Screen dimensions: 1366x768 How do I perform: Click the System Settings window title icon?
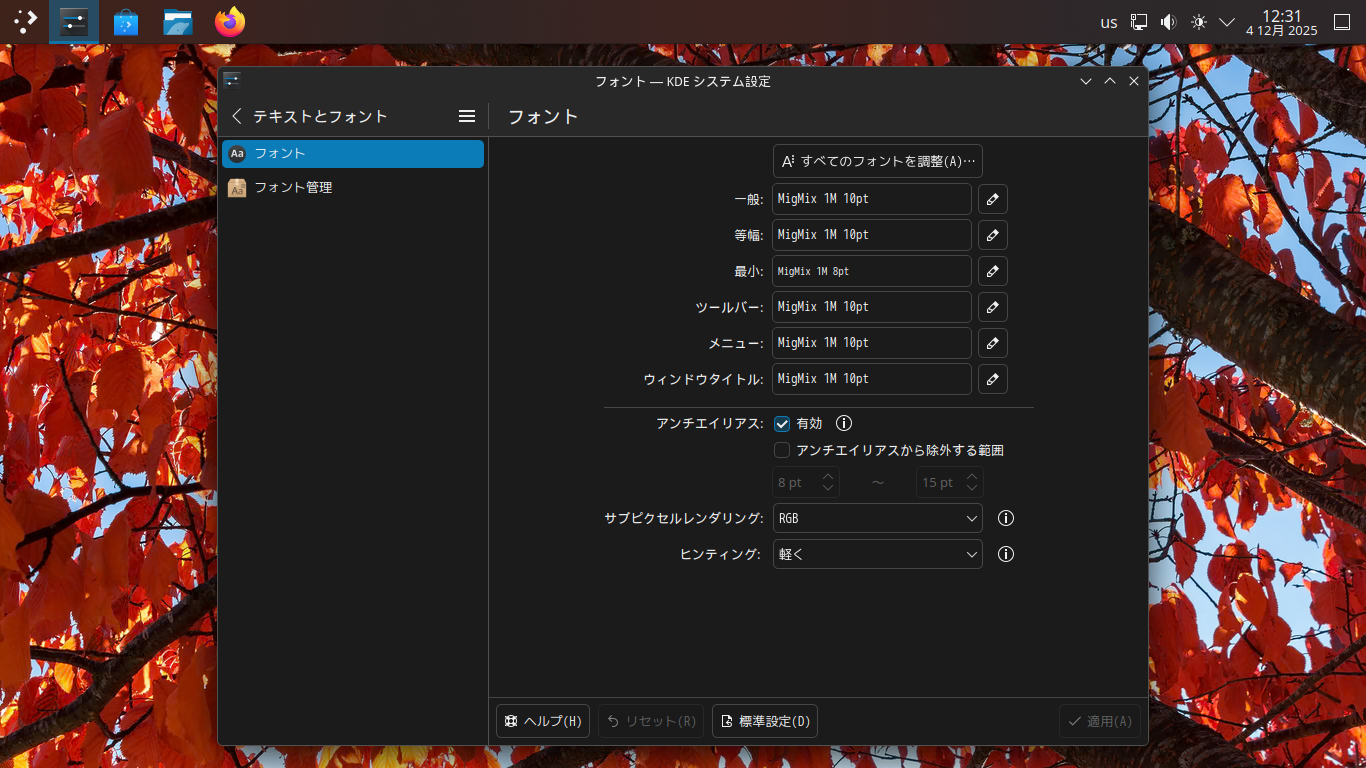tap(232, 81)
